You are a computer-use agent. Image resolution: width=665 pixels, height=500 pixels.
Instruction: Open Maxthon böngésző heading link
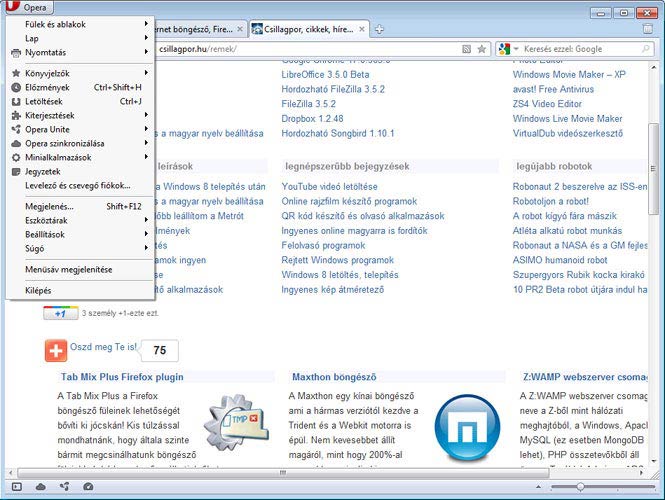pyautogui.click(x=334, y=377)
